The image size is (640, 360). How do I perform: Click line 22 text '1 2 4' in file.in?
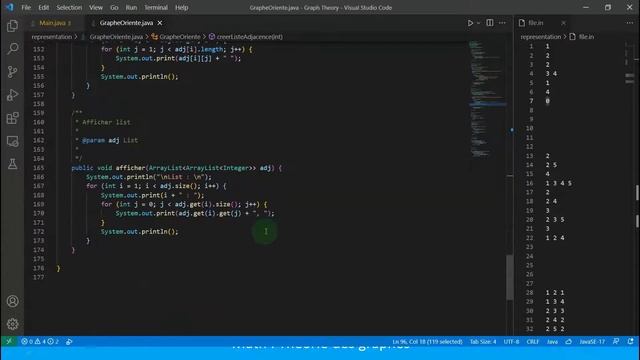coord(555,238)
